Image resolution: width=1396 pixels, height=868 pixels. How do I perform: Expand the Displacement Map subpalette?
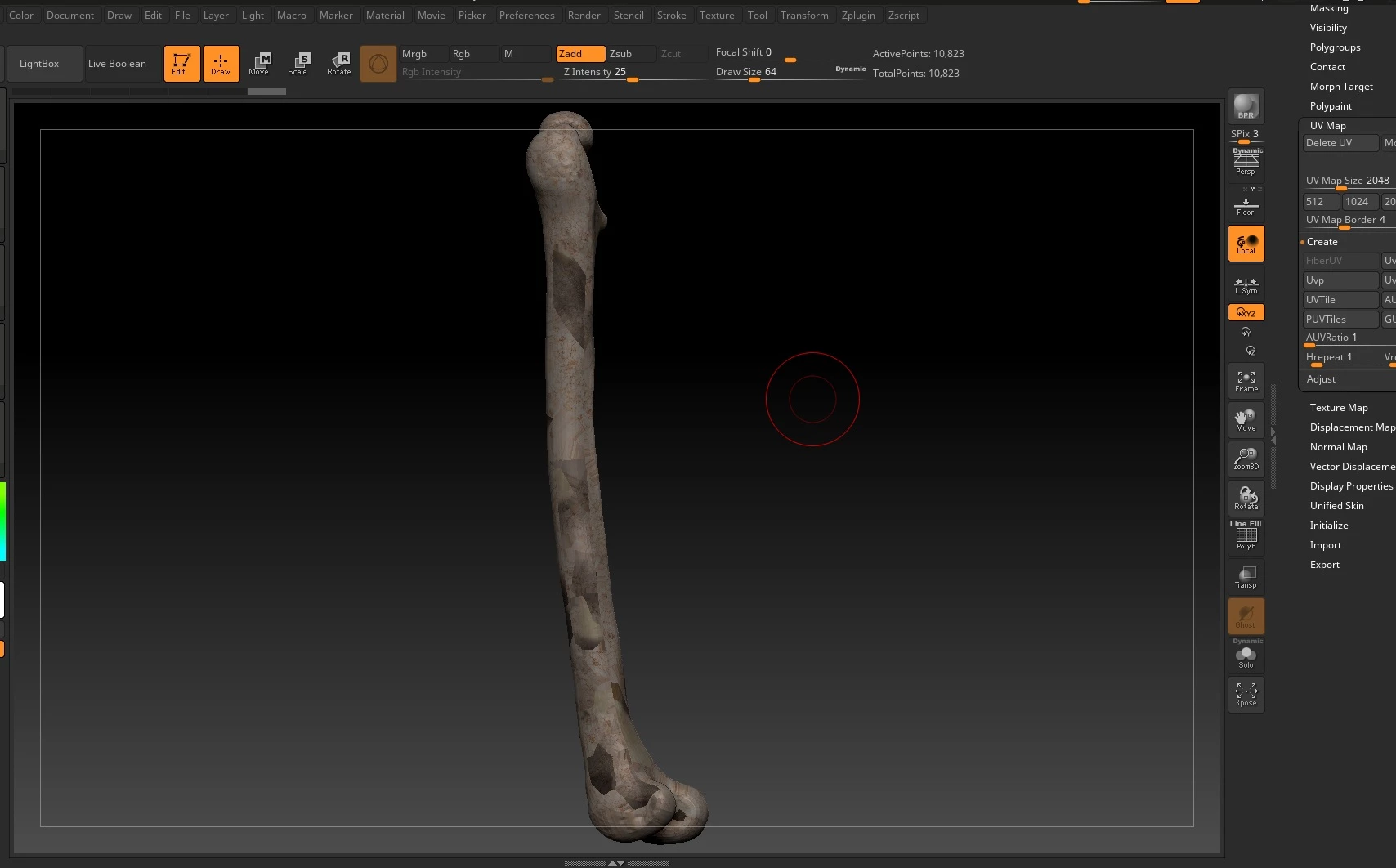(1352, 427)
